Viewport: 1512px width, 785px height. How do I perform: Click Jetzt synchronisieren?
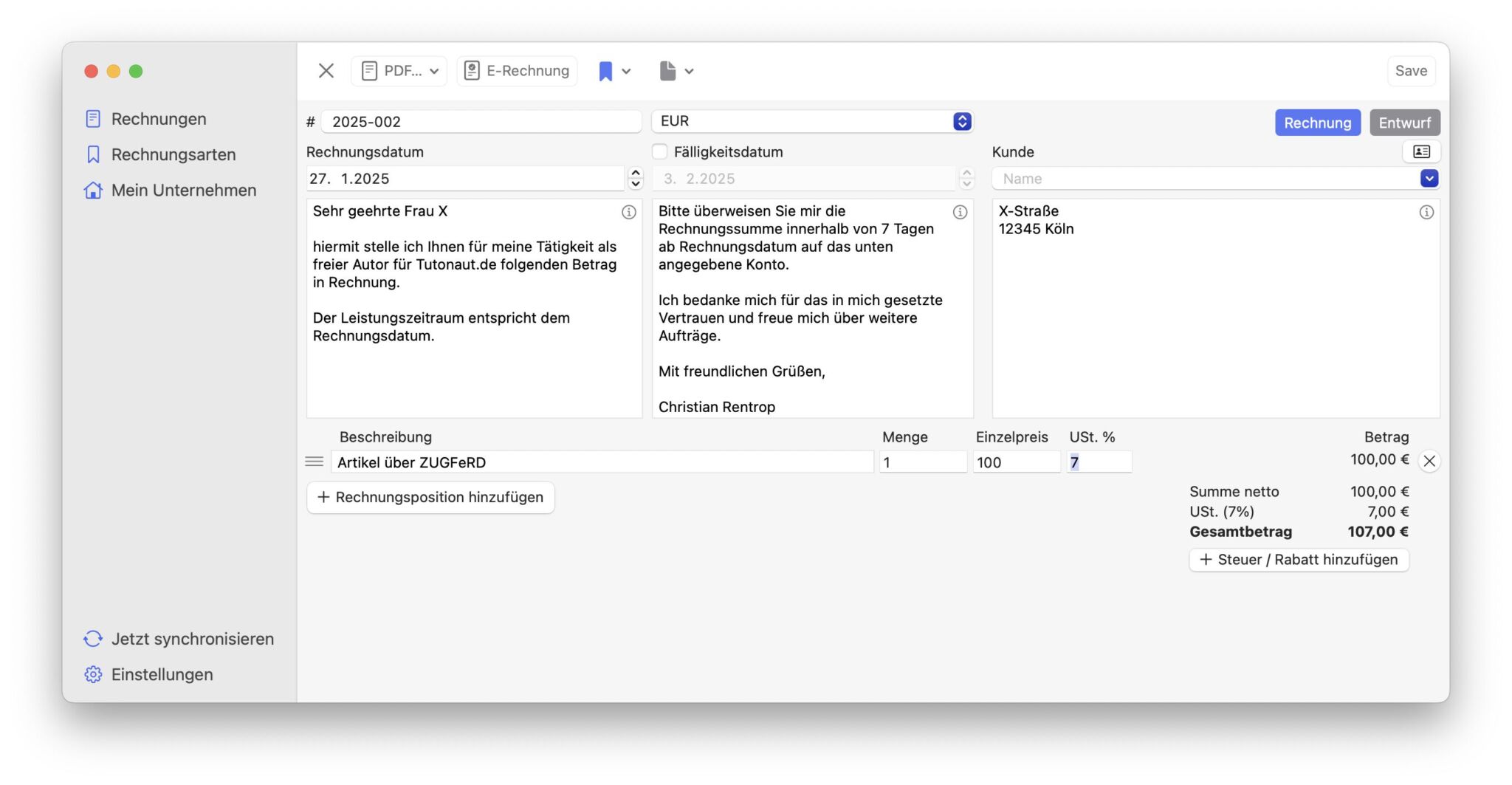(x=179, y=639)
